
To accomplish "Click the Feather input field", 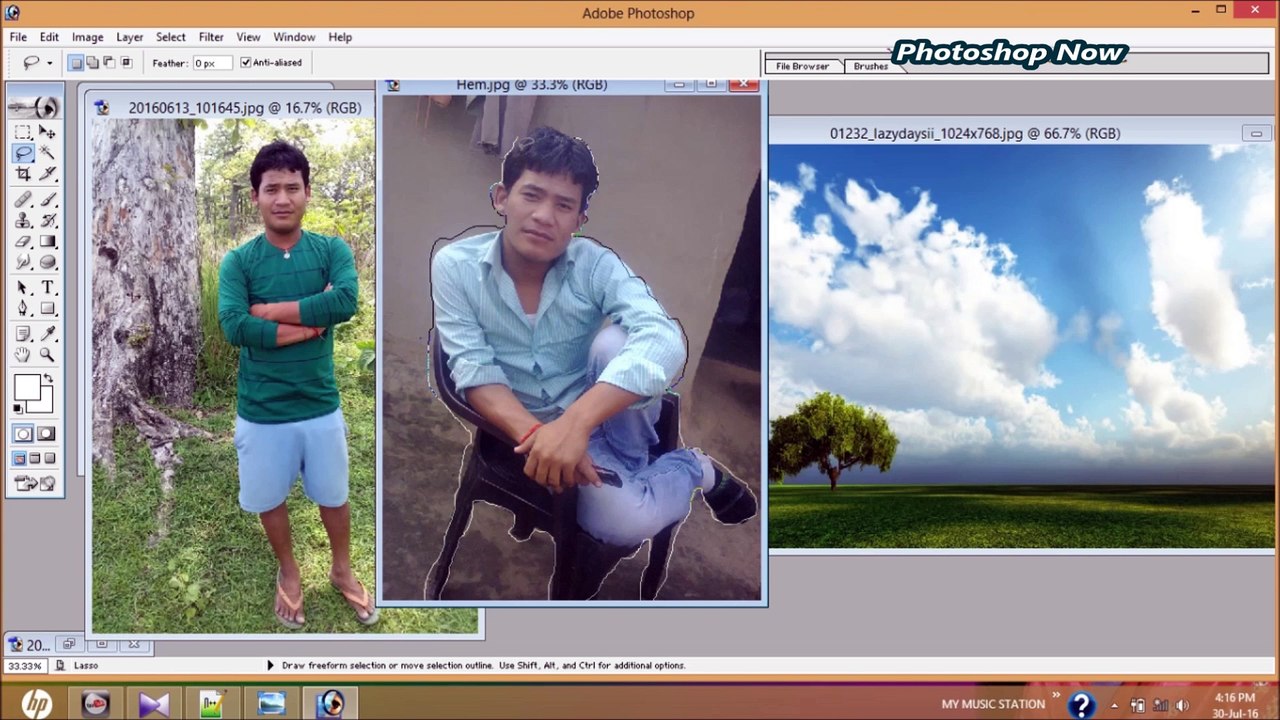I will click(212, 63).
